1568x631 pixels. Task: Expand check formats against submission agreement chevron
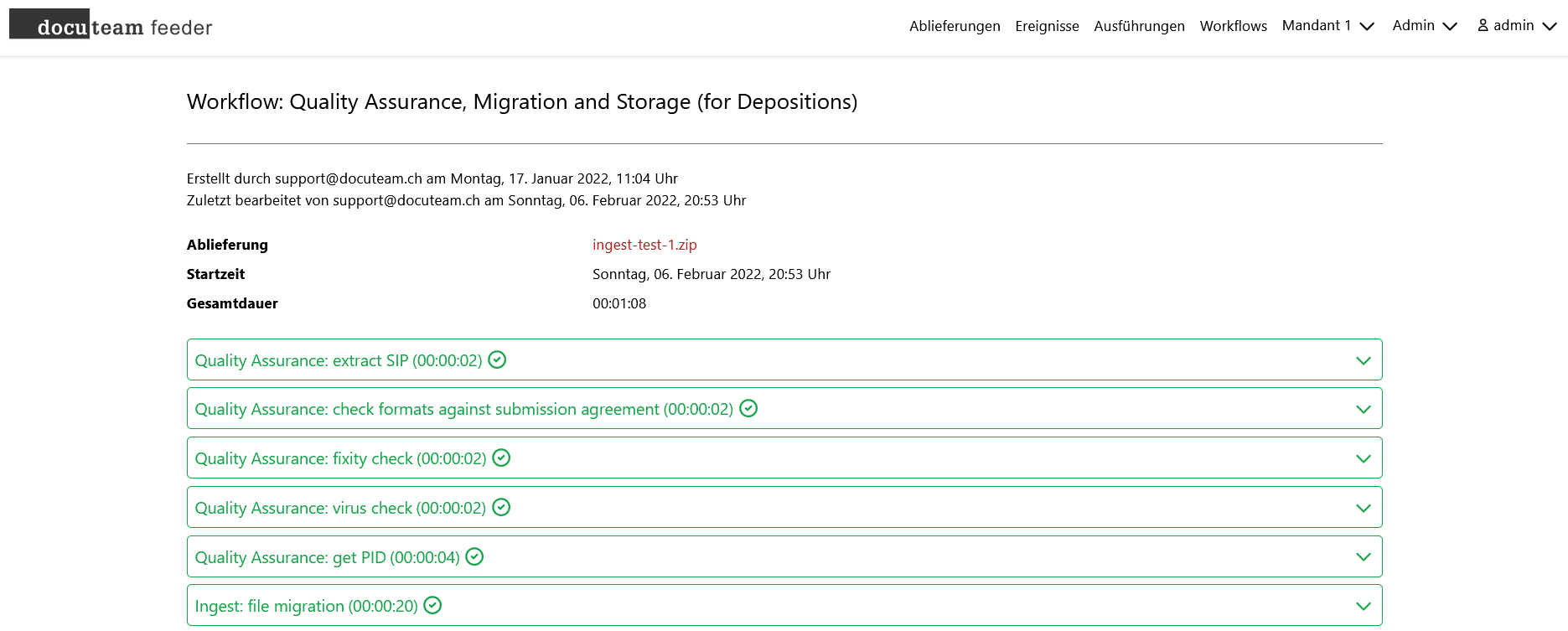pos(1364,409)
